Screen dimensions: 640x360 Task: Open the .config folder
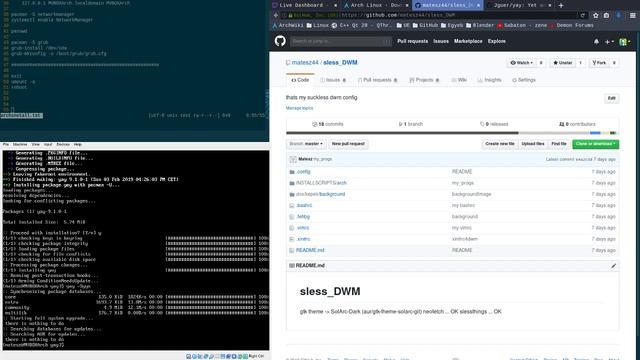coord(303,172)
